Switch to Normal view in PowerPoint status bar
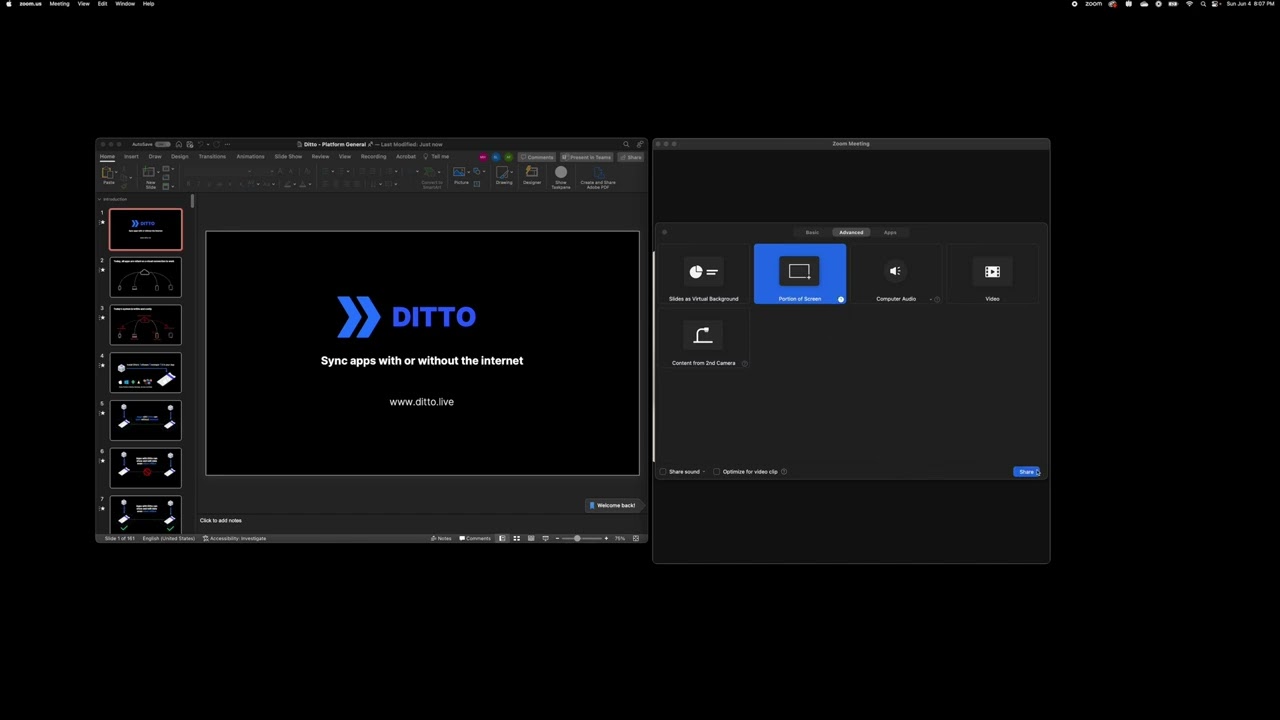This screenshot has width=1280, height=720. [x=502, y=538]
